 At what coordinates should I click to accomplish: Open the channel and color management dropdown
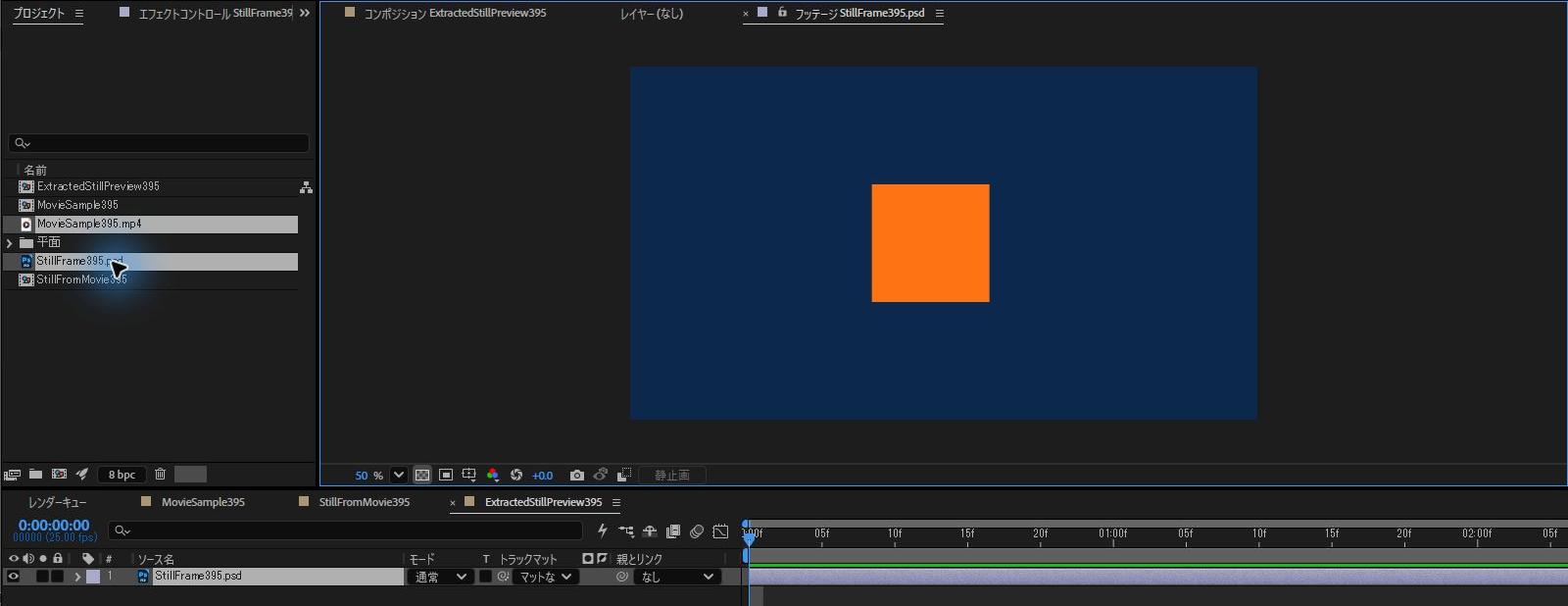click(x=493, y=476)
